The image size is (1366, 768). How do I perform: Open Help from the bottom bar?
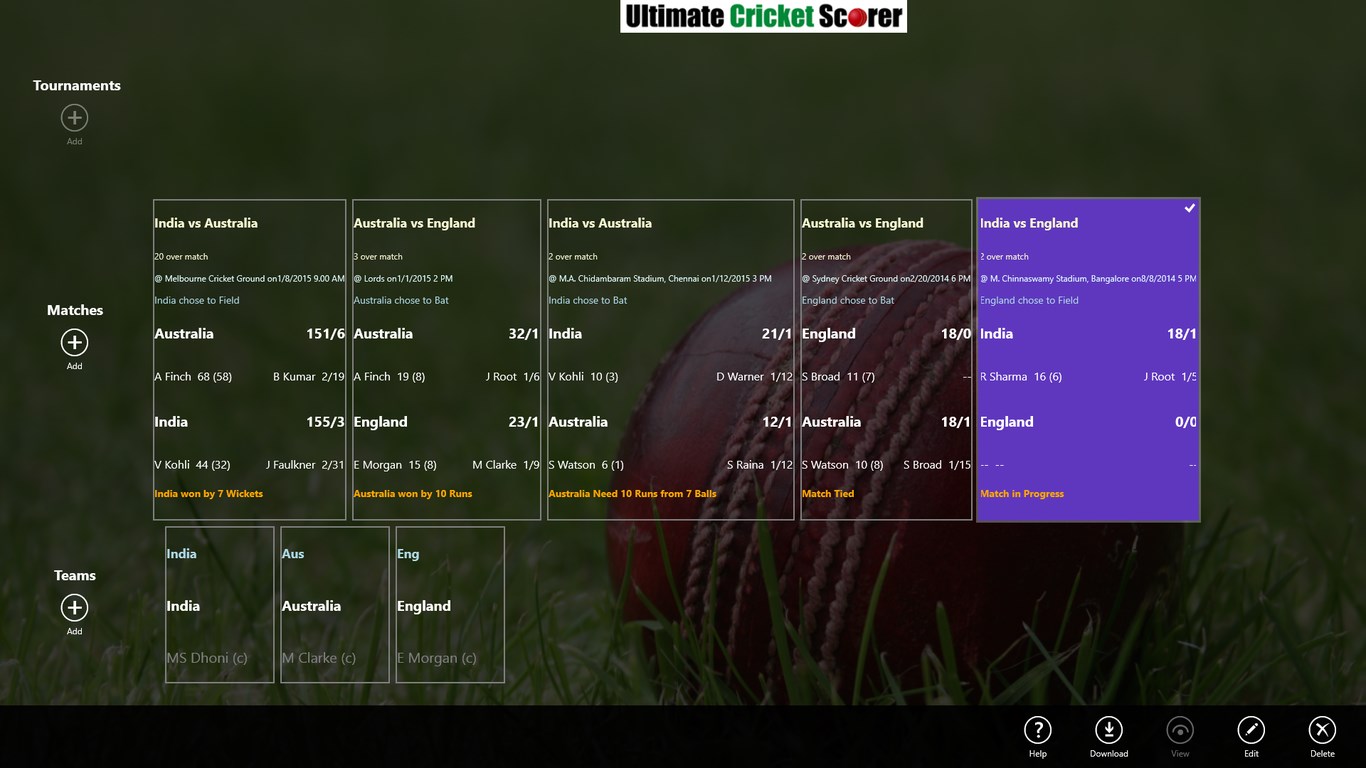coord(1038,730)
